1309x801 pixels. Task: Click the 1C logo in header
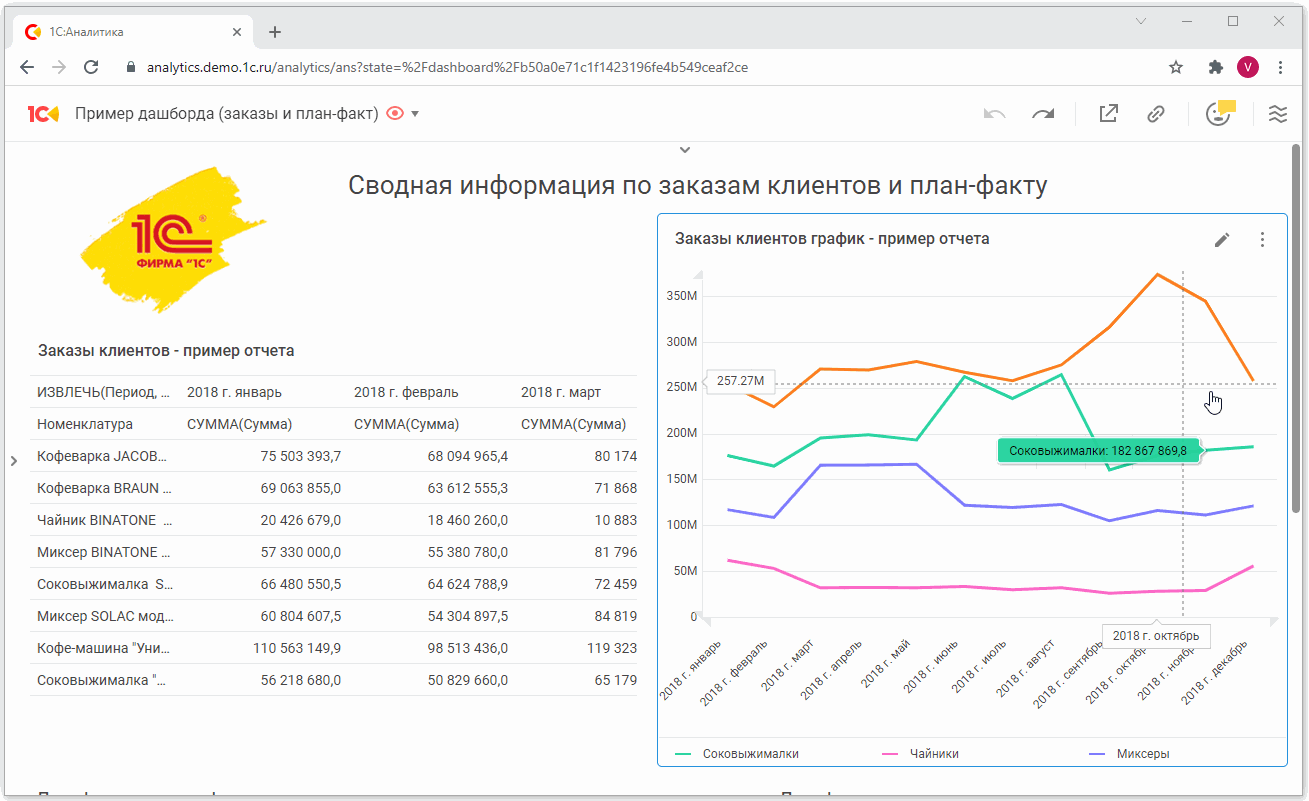pos(43,114)
